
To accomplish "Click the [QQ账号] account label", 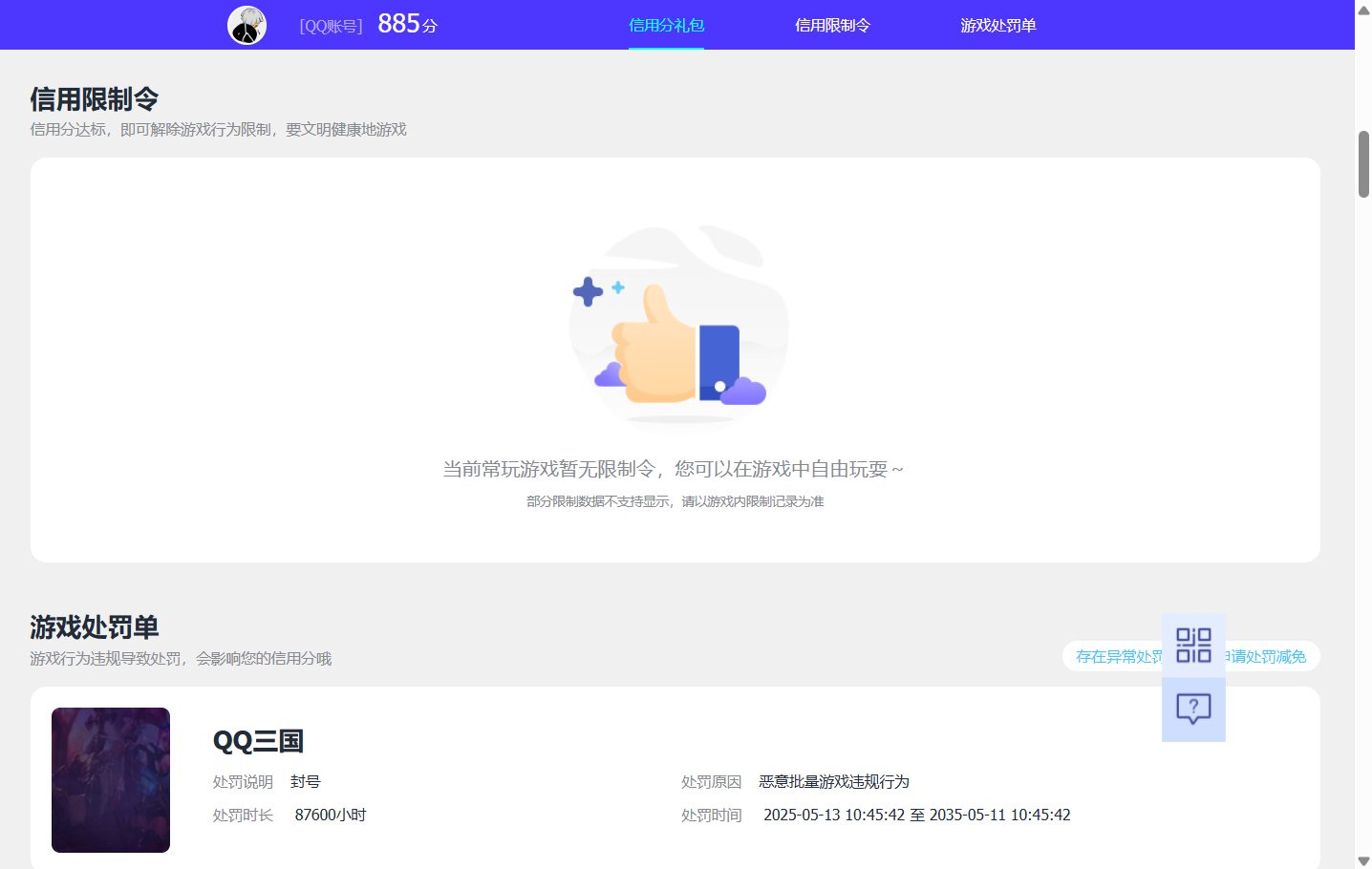I will (332, 25).
